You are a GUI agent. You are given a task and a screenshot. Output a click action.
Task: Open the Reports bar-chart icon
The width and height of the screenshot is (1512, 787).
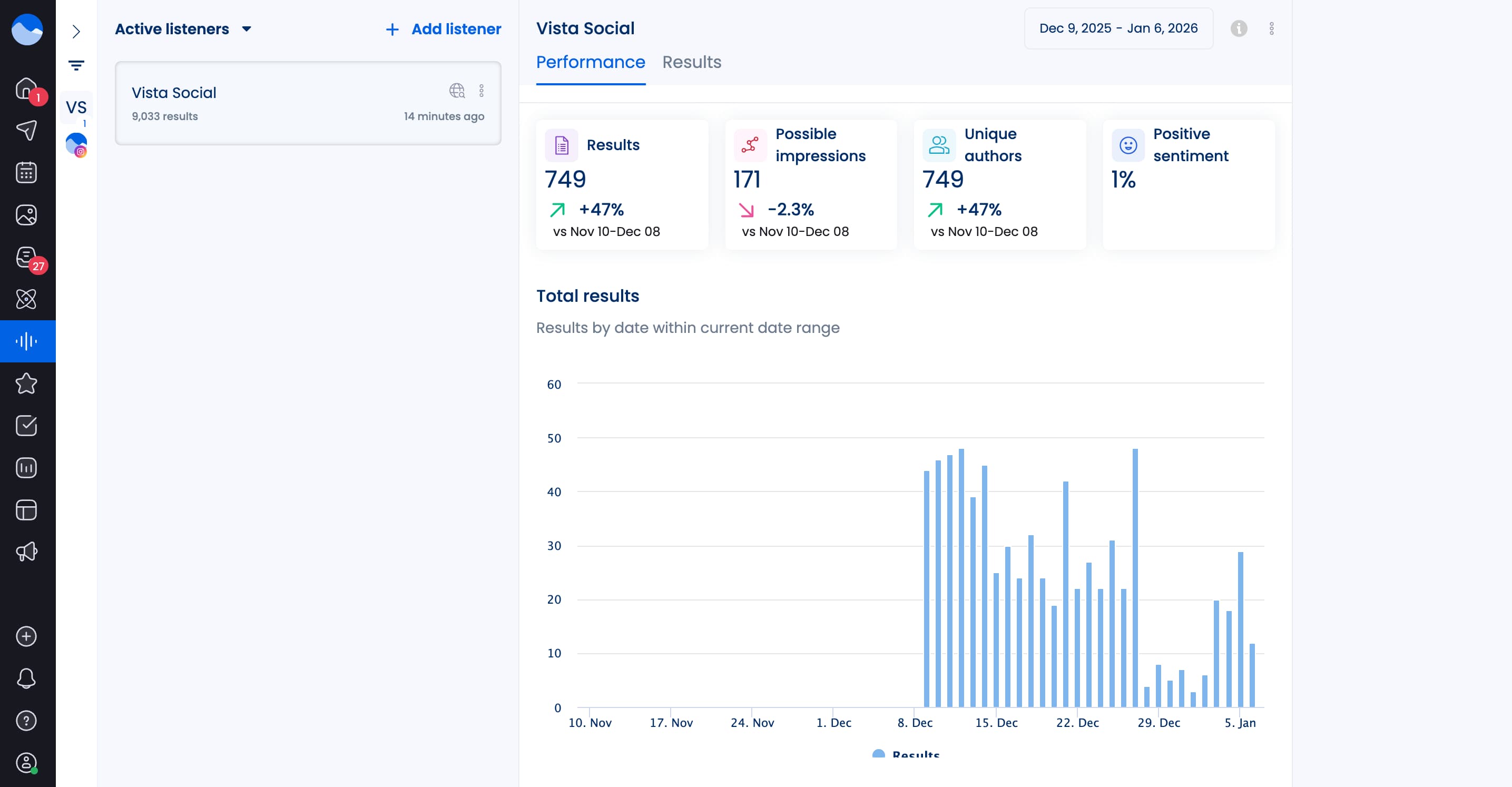[x=27, y=467]
